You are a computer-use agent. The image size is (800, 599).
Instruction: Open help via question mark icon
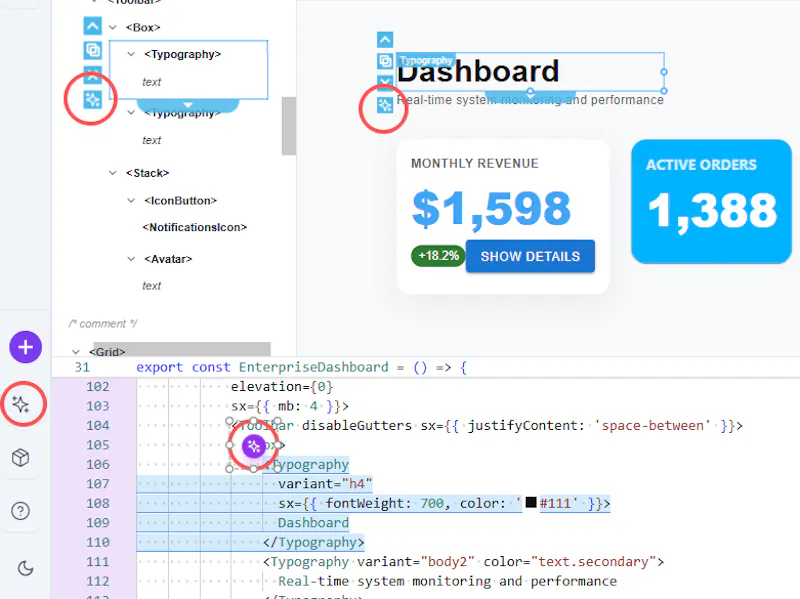21,511
